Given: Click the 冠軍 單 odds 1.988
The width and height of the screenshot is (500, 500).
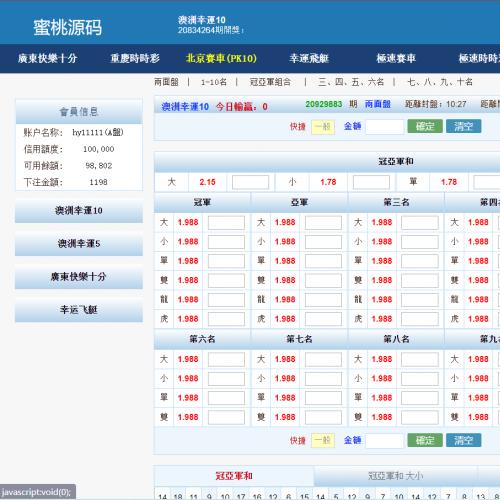Looking at the screenshot, I should tap(188, 261).
